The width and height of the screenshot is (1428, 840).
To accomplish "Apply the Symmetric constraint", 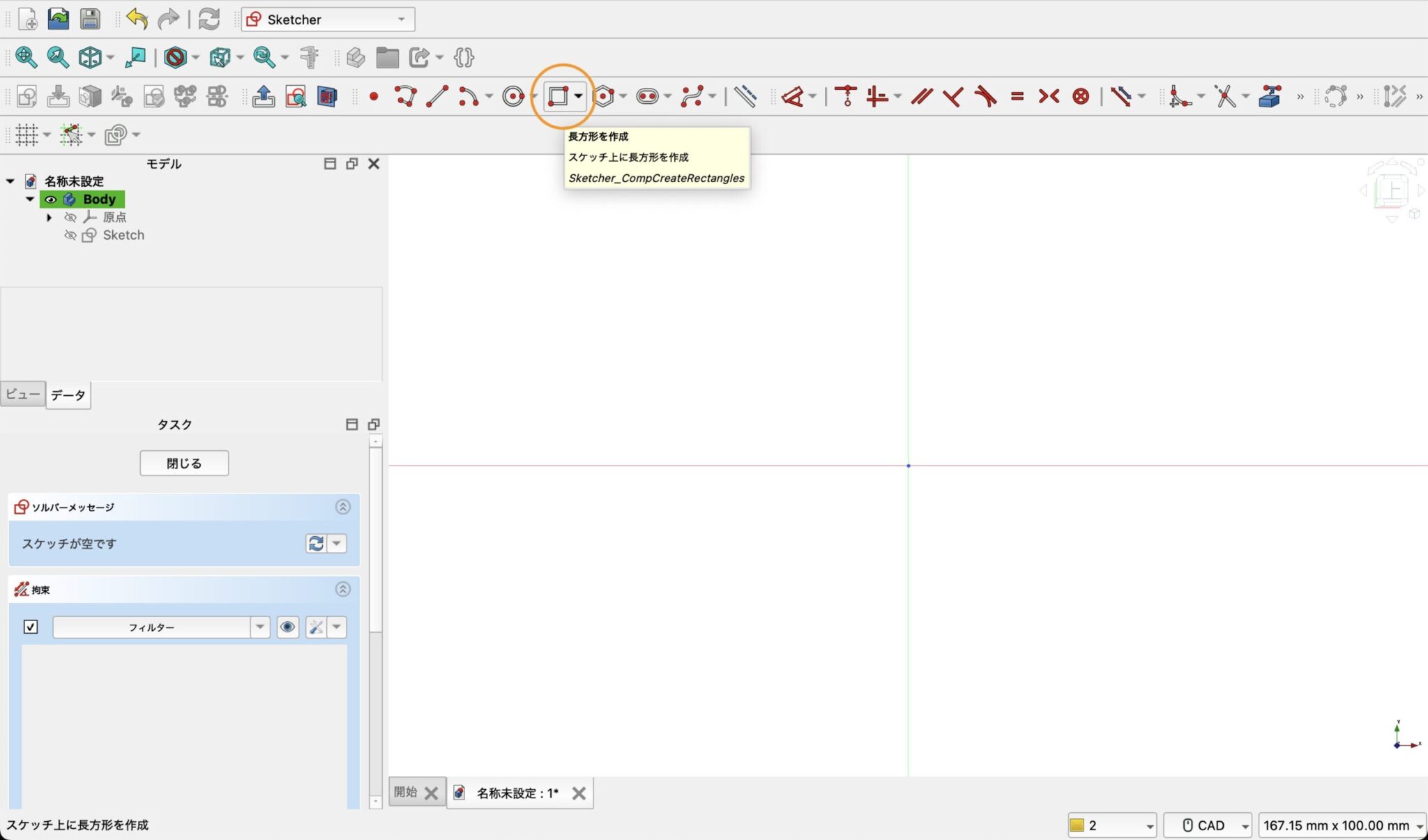I will tap(1049, 96).
